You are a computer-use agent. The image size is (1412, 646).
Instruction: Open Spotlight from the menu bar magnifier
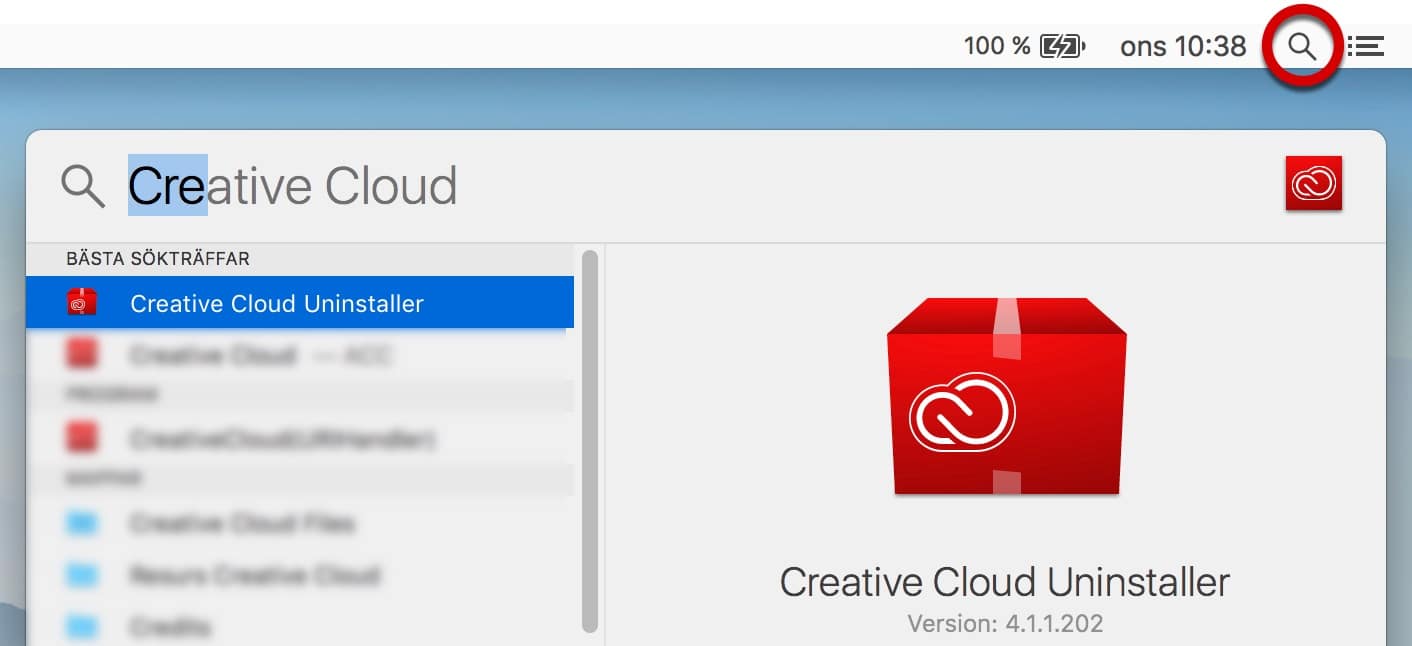pos(1302,46)
